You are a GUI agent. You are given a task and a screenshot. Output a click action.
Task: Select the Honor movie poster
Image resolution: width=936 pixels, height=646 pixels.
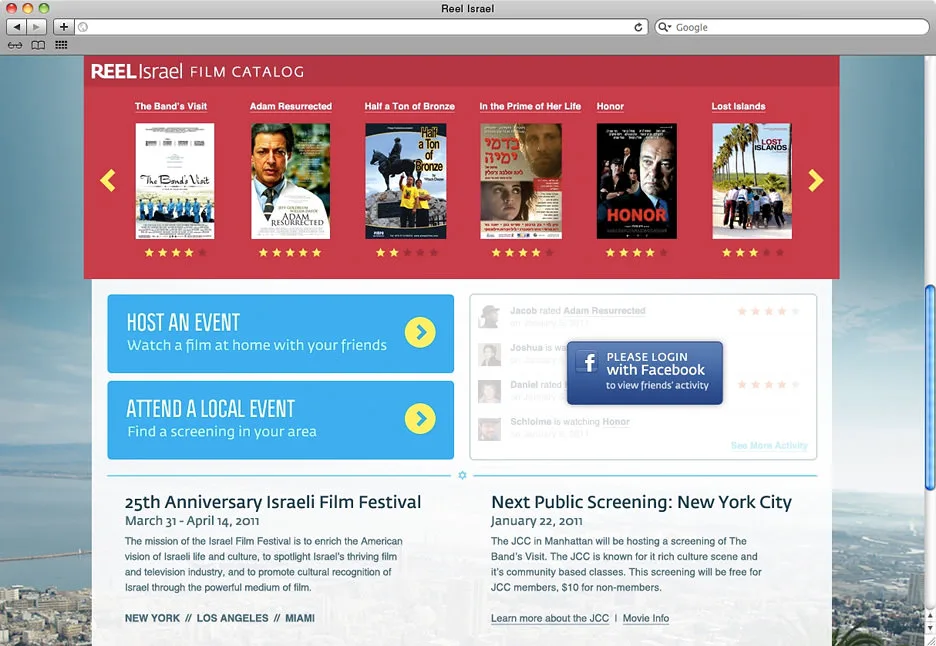point(637,181)
